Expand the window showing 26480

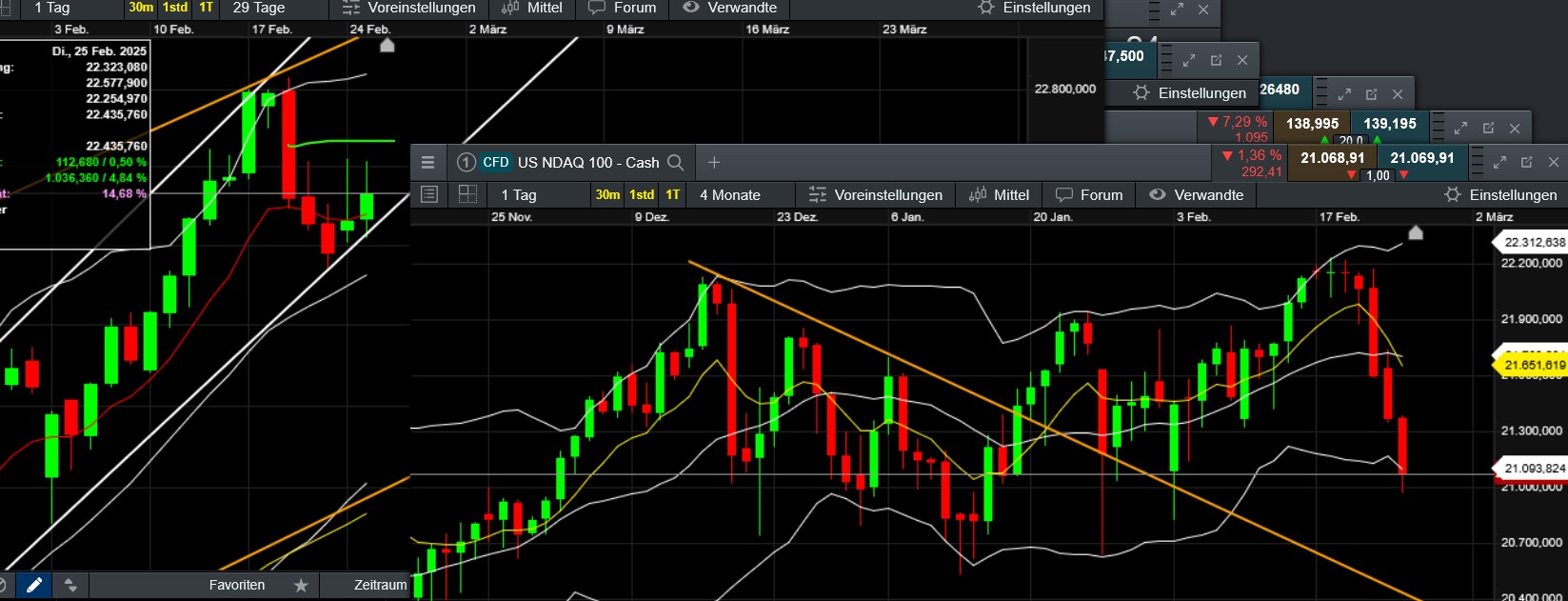coord(1344,94)
